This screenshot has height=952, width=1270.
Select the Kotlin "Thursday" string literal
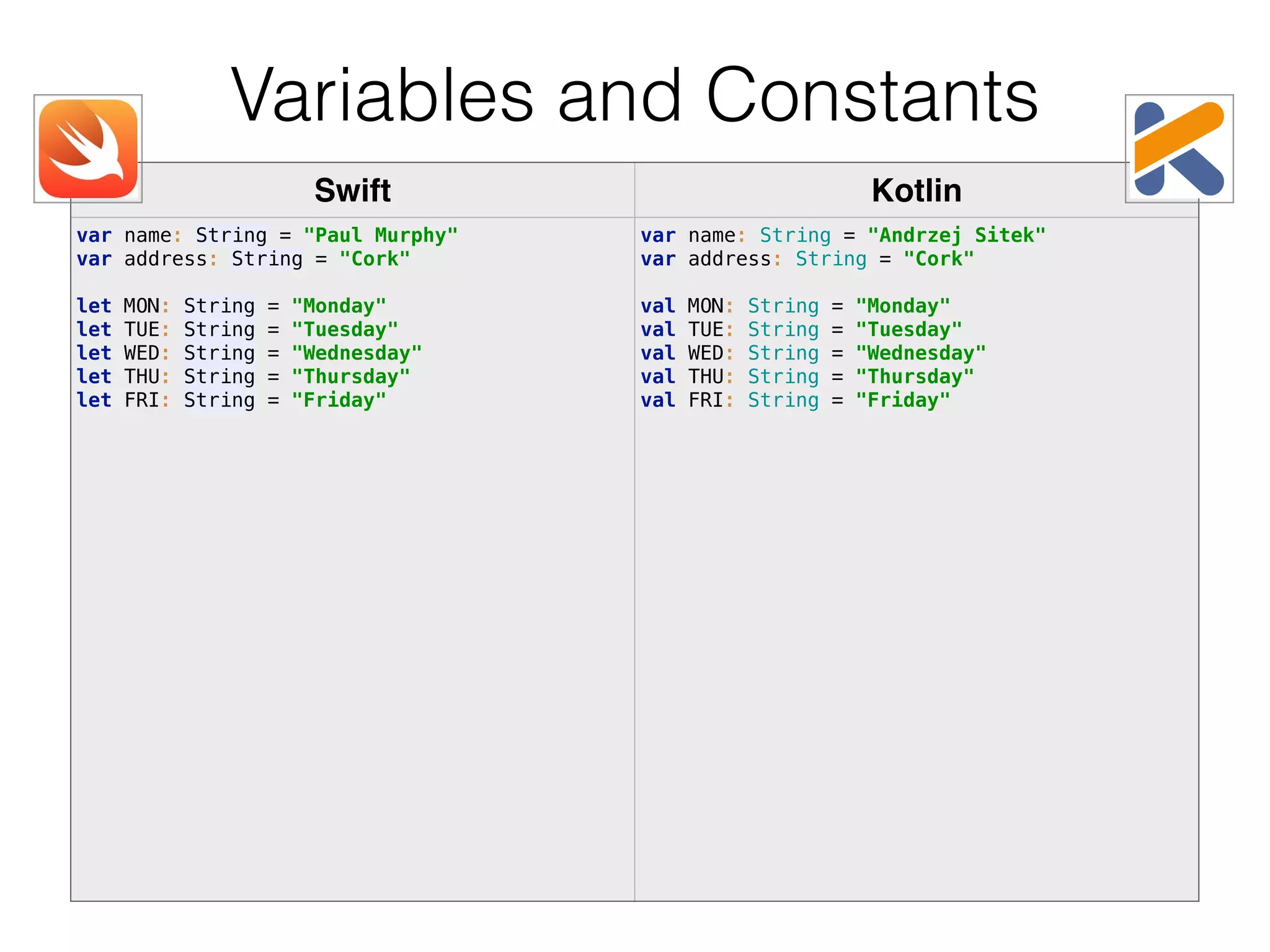point(915,377)
